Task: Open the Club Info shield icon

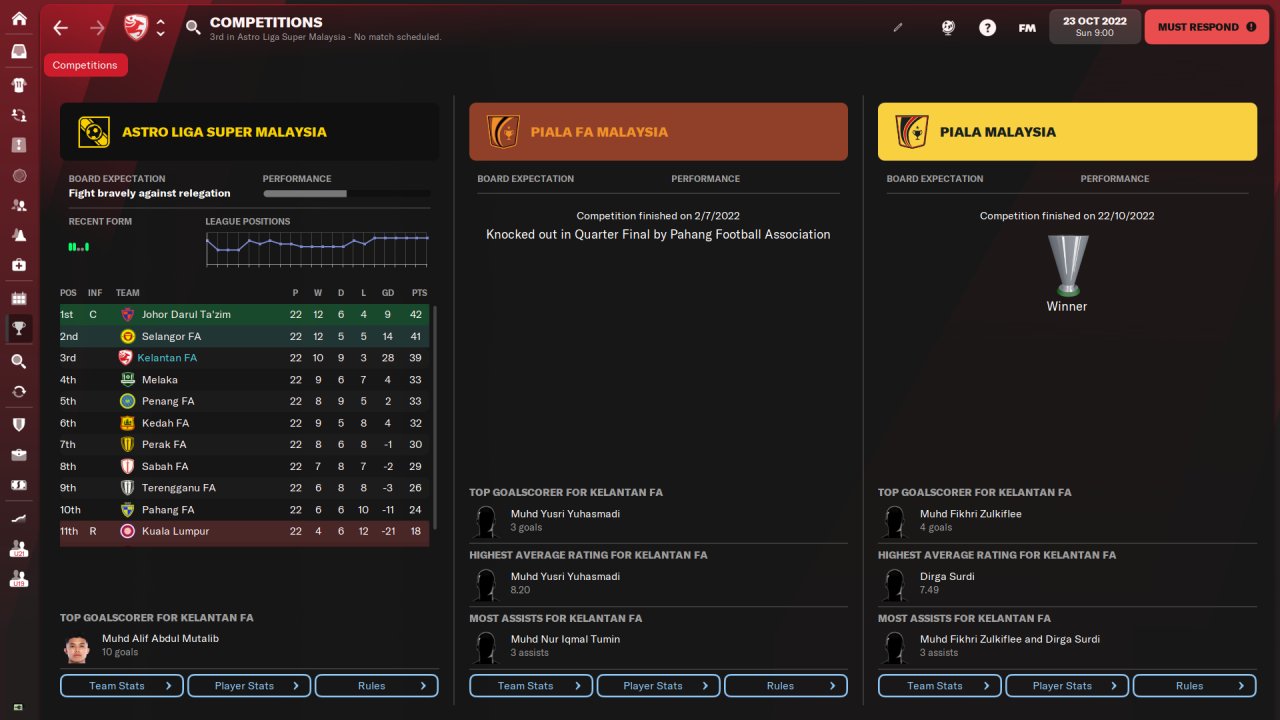Action: pos(18,424)
